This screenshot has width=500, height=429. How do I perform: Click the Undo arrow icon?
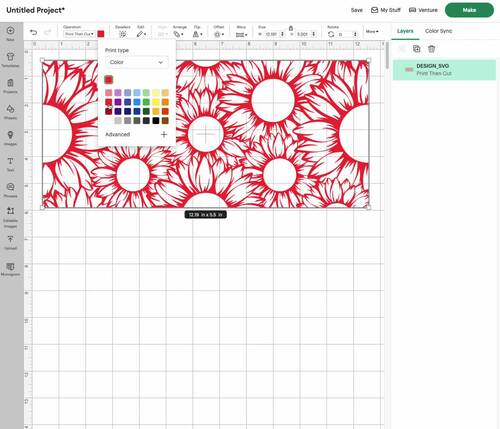tap(33, 32)
